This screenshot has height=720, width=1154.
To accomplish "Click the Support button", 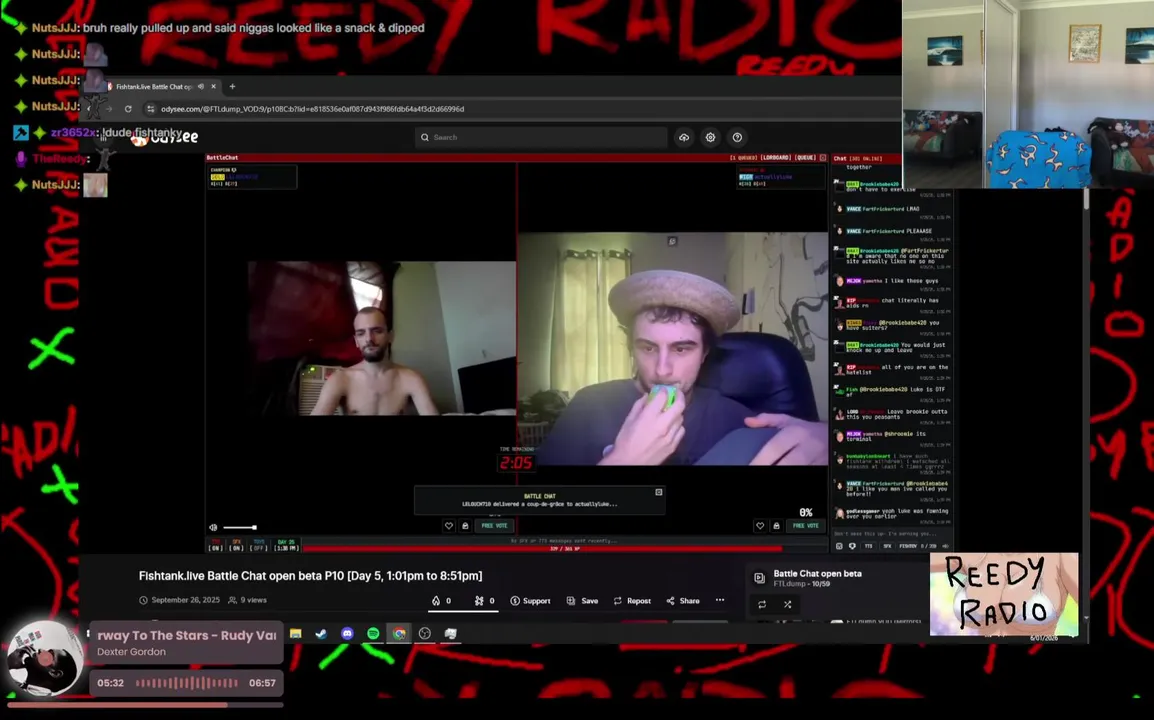I will point(531,601).
